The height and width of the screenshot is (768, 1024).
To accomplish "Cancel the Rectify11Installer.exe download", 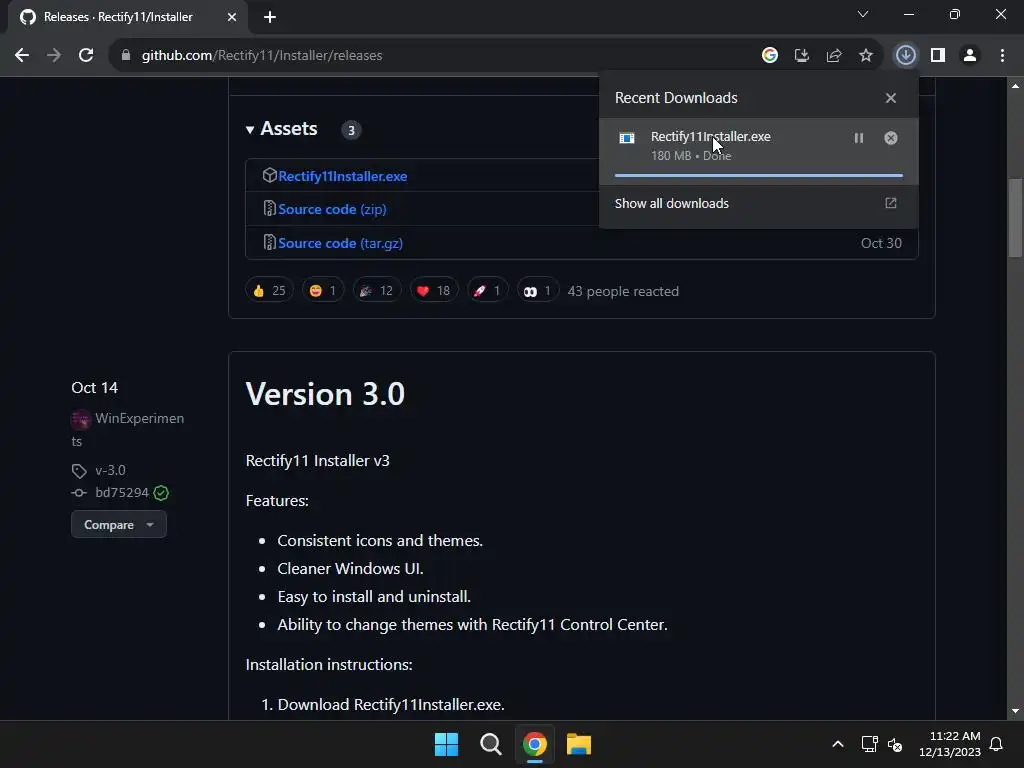I will pos(891,138).
